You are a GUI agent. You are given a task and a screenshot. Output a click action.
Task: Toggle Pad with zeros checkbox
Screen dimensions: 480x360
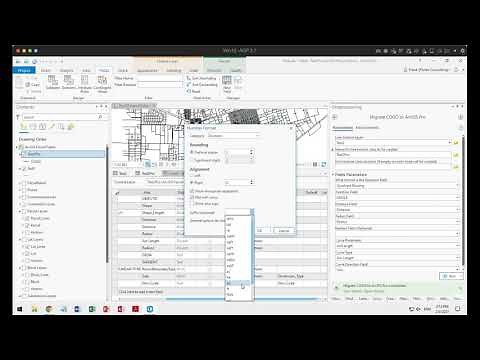[192, 197]
